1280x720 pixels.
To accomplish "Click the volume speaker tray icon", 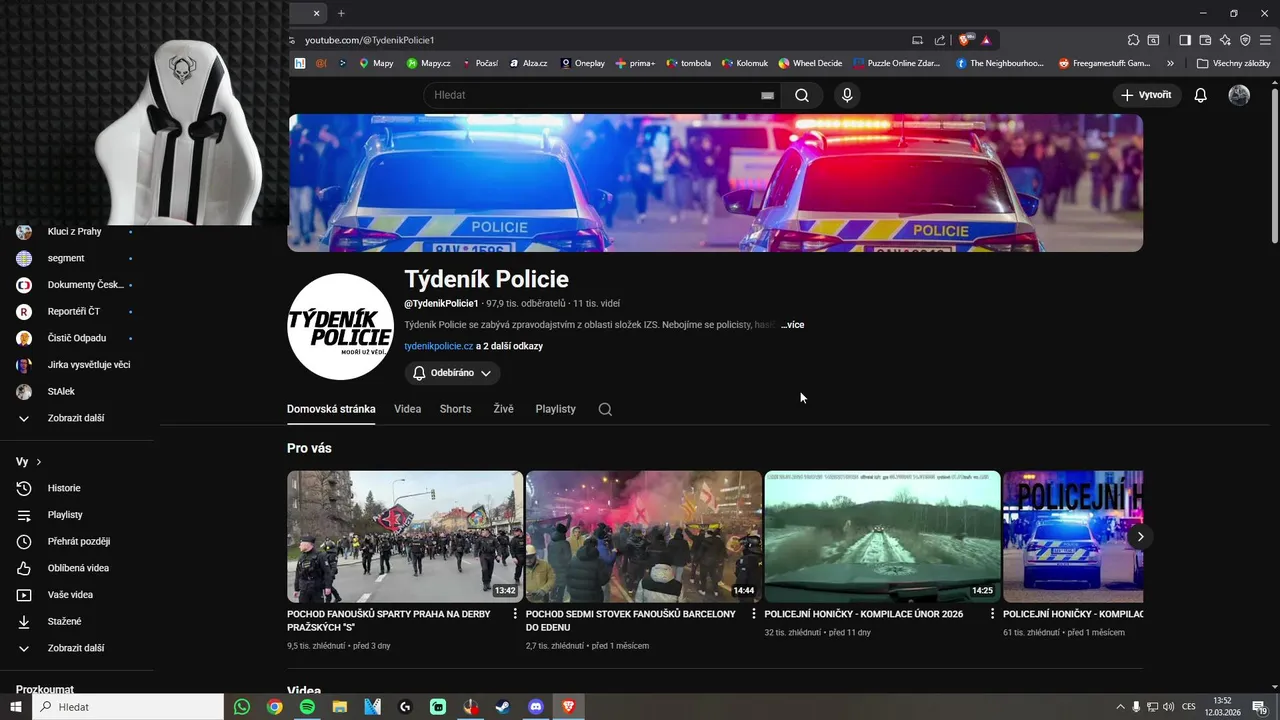I will point(1169,707).
